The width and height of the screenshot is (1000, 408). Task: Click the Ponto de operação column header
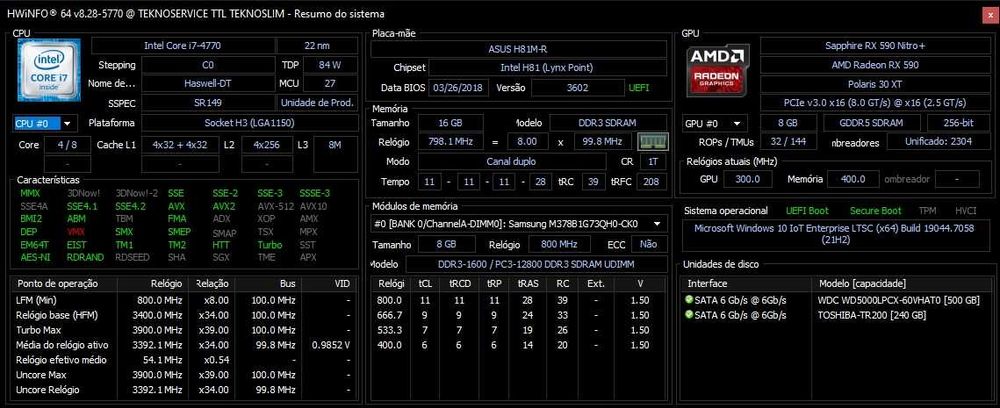coord(64,283)
